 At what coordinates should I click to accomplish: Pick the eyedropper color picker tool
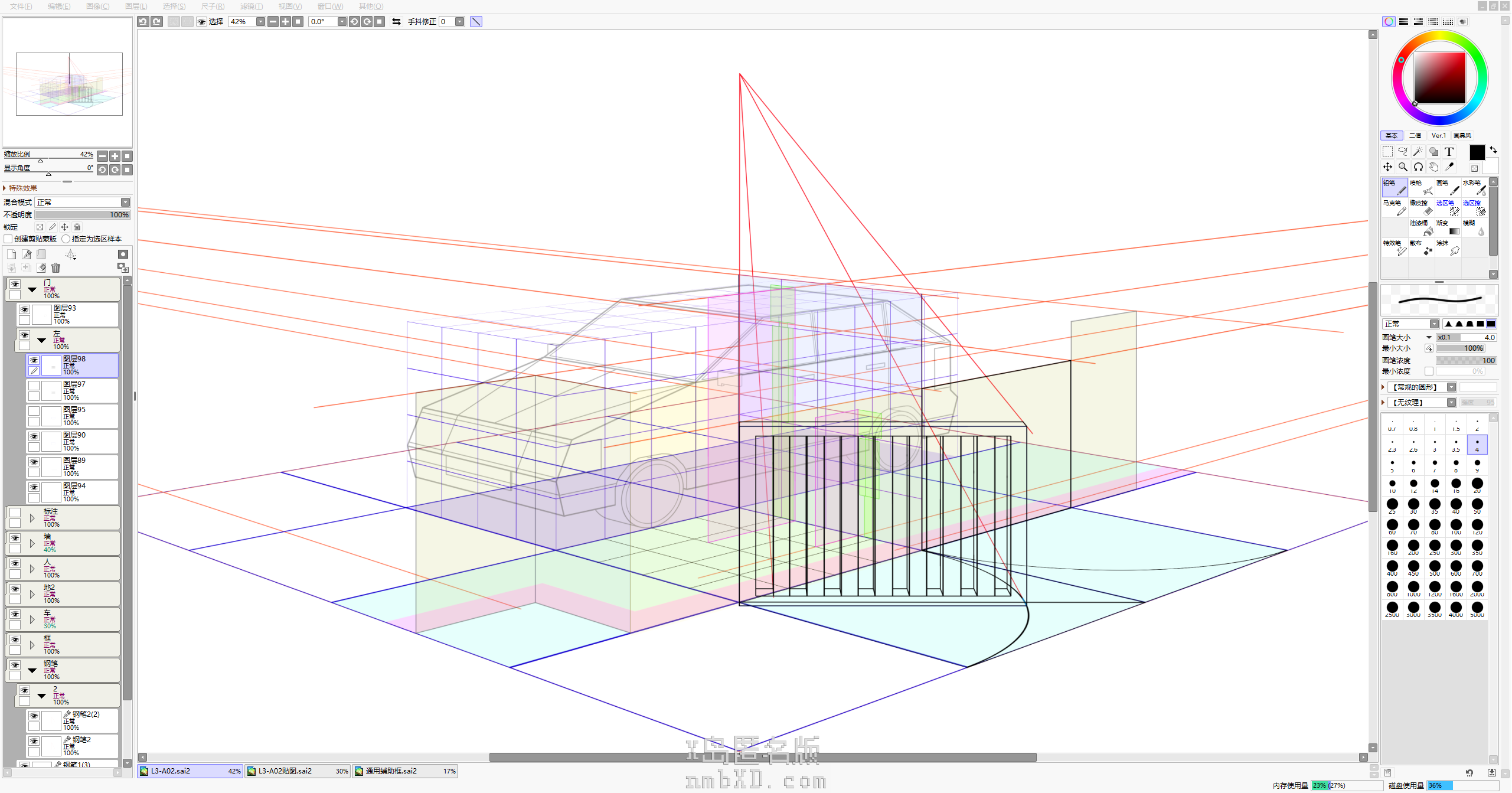coord(1449,167)
